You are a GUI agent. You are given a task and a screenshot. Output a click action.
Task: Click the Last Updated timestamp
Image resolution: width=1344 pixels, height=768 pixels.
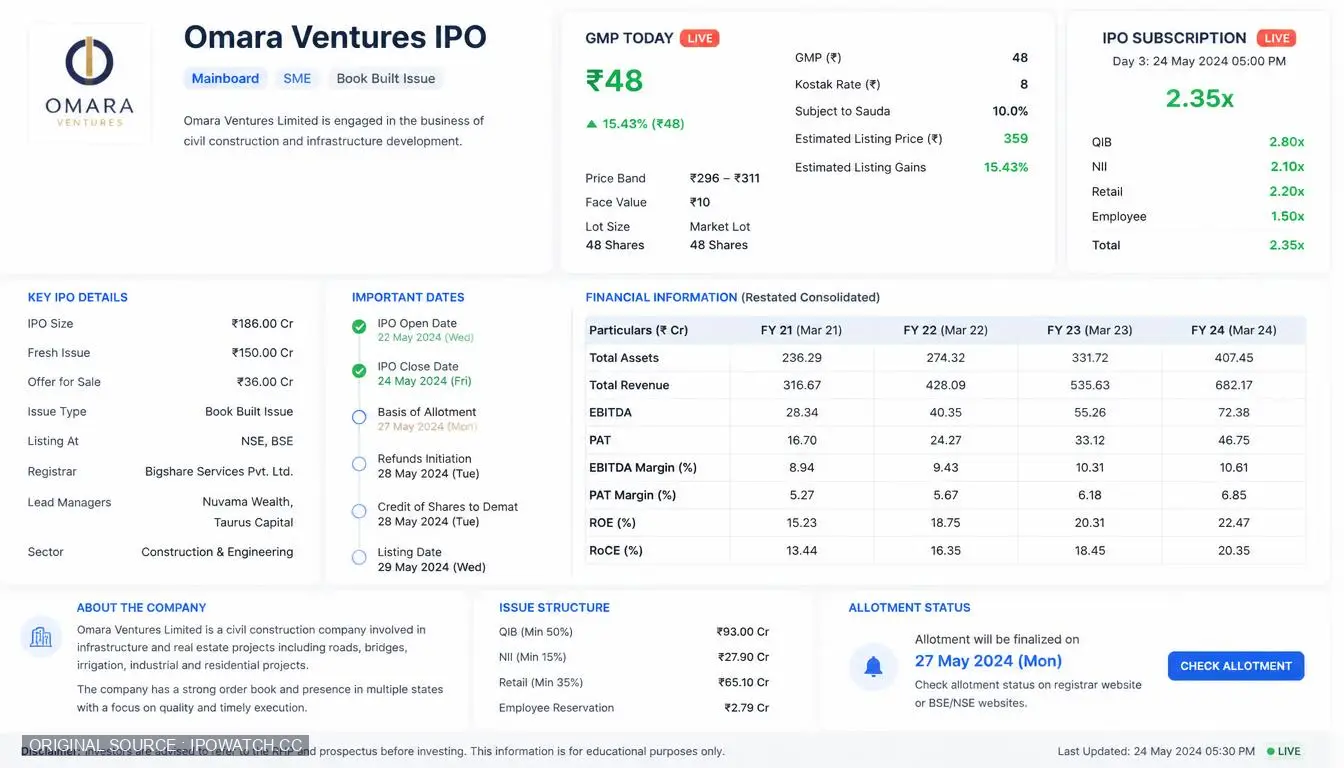pyautogui.click(x=1156, y=752)
